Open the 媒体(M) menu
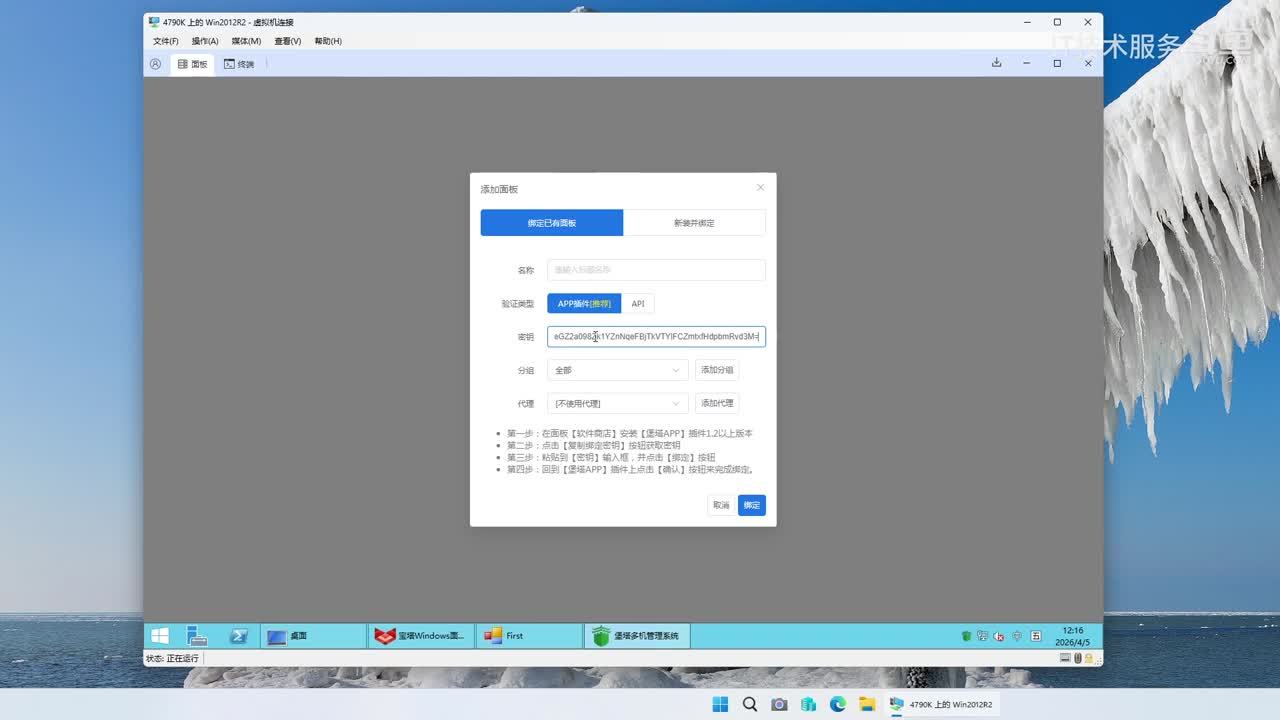Viewport: 1280px width, 720px height. click(246, 41)
